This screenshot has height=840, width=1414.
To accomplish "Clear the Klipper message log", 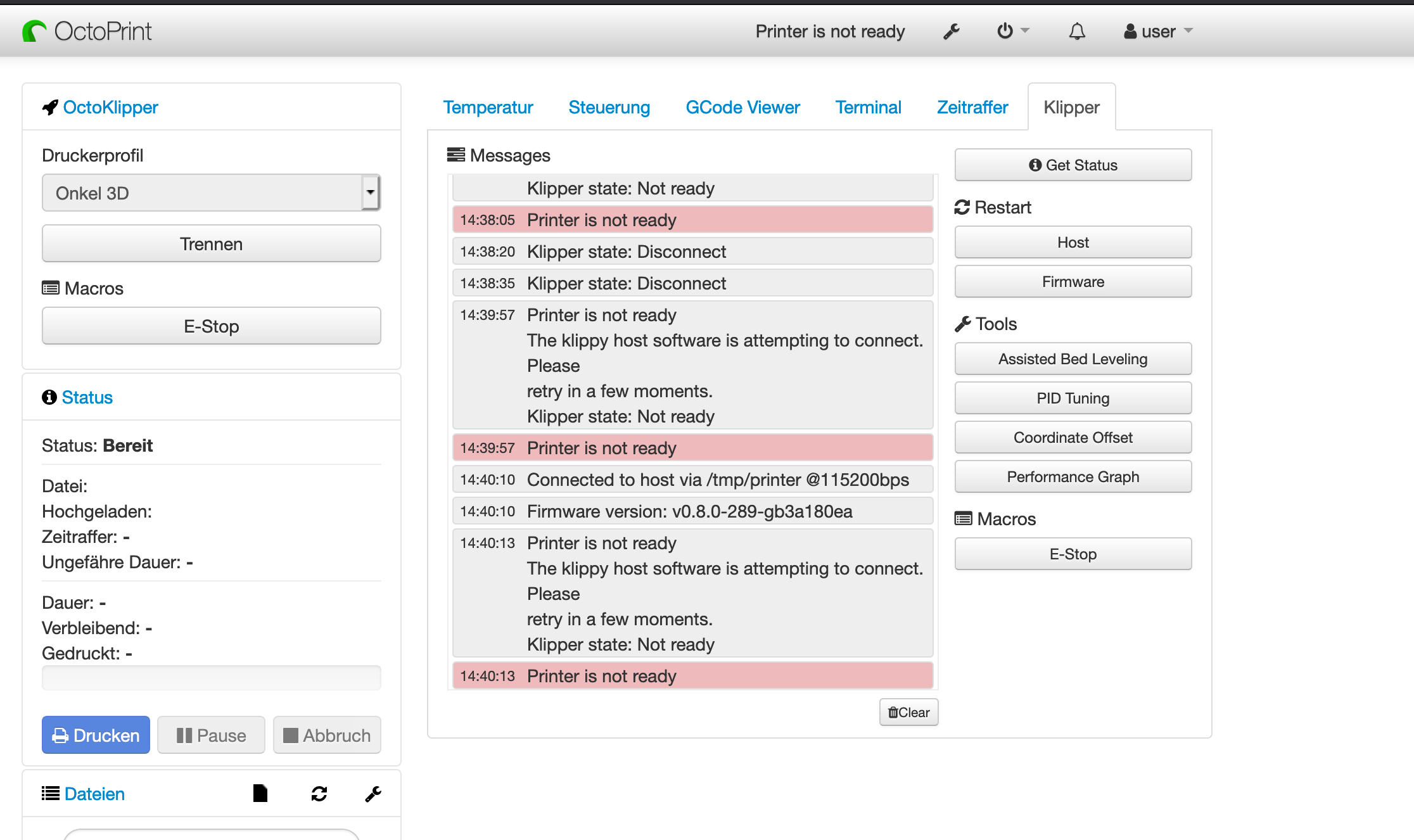I will 908,712.
